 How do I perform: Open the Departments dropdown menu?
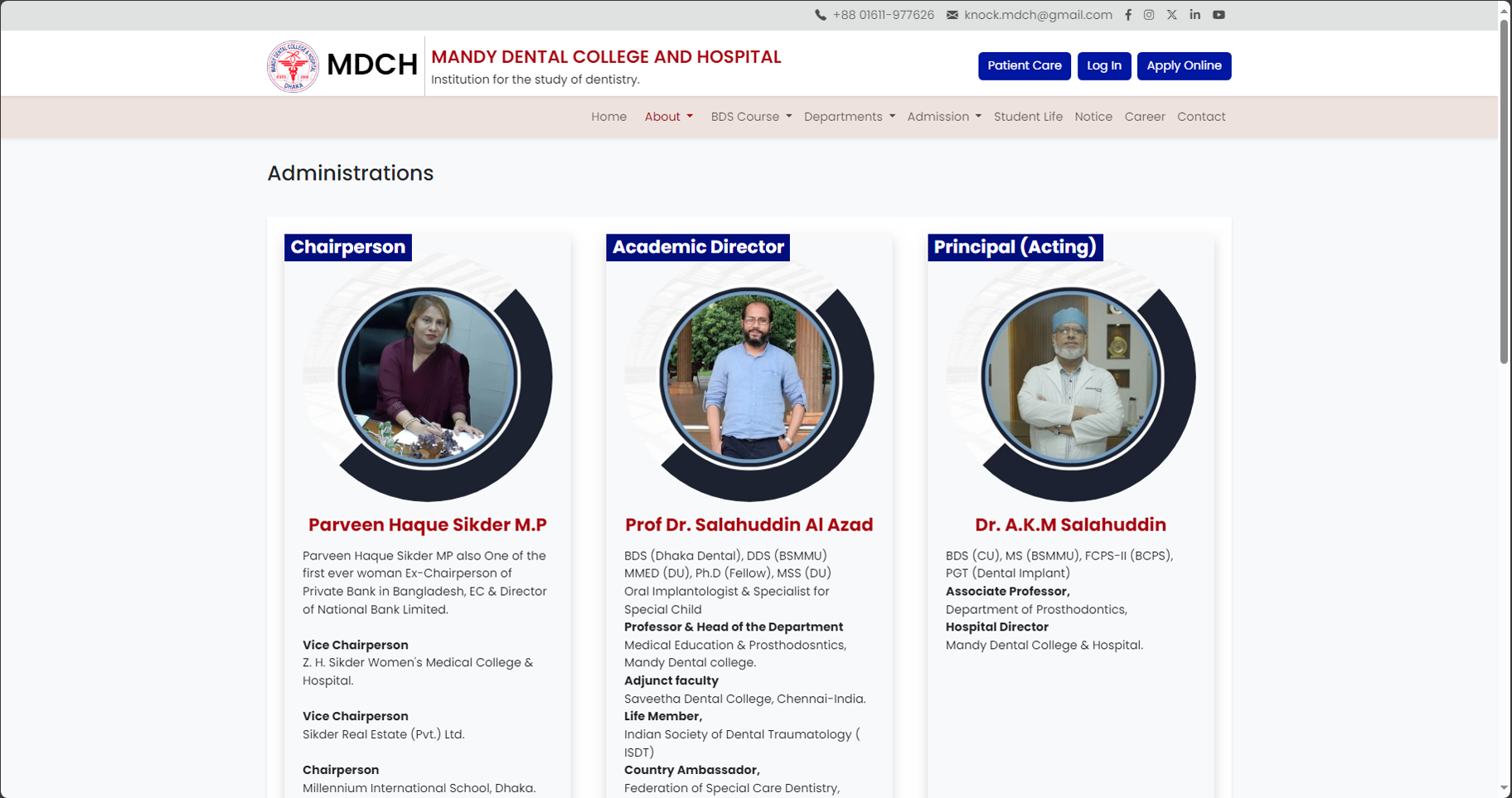click(849, 117)
